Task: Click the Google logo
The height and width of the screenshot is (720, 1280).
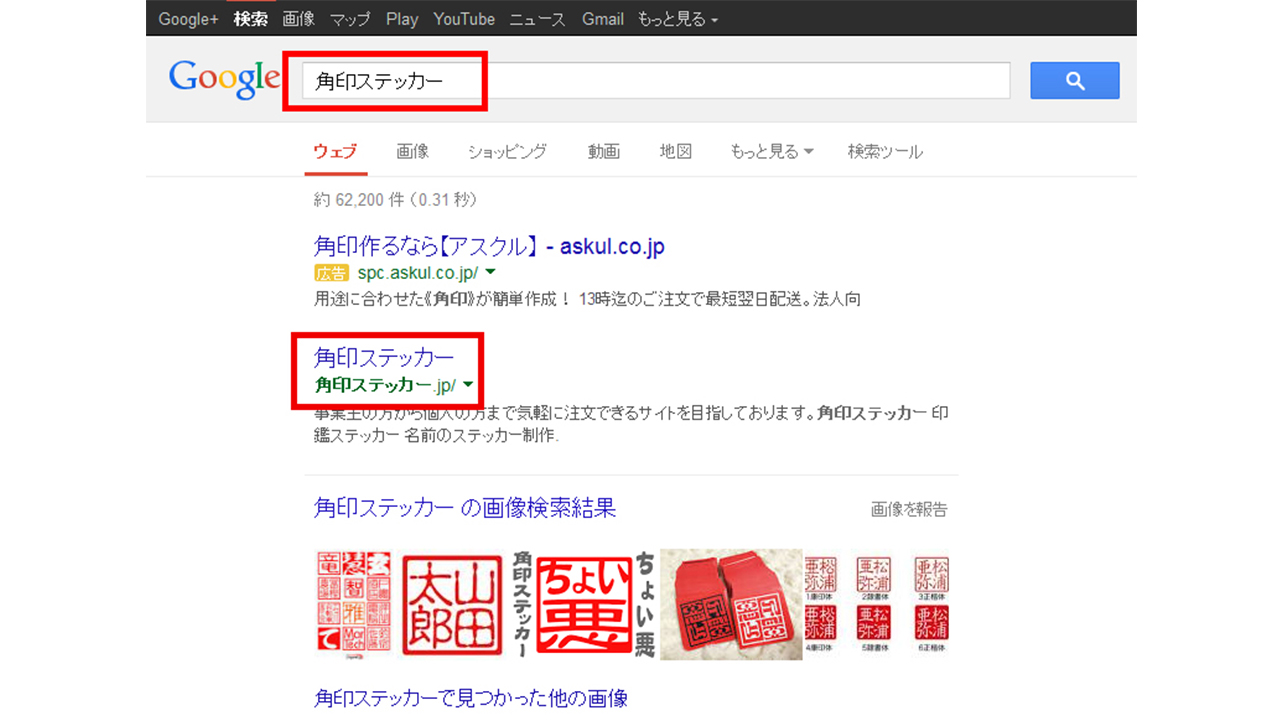Action: click(x=225, y=79)
